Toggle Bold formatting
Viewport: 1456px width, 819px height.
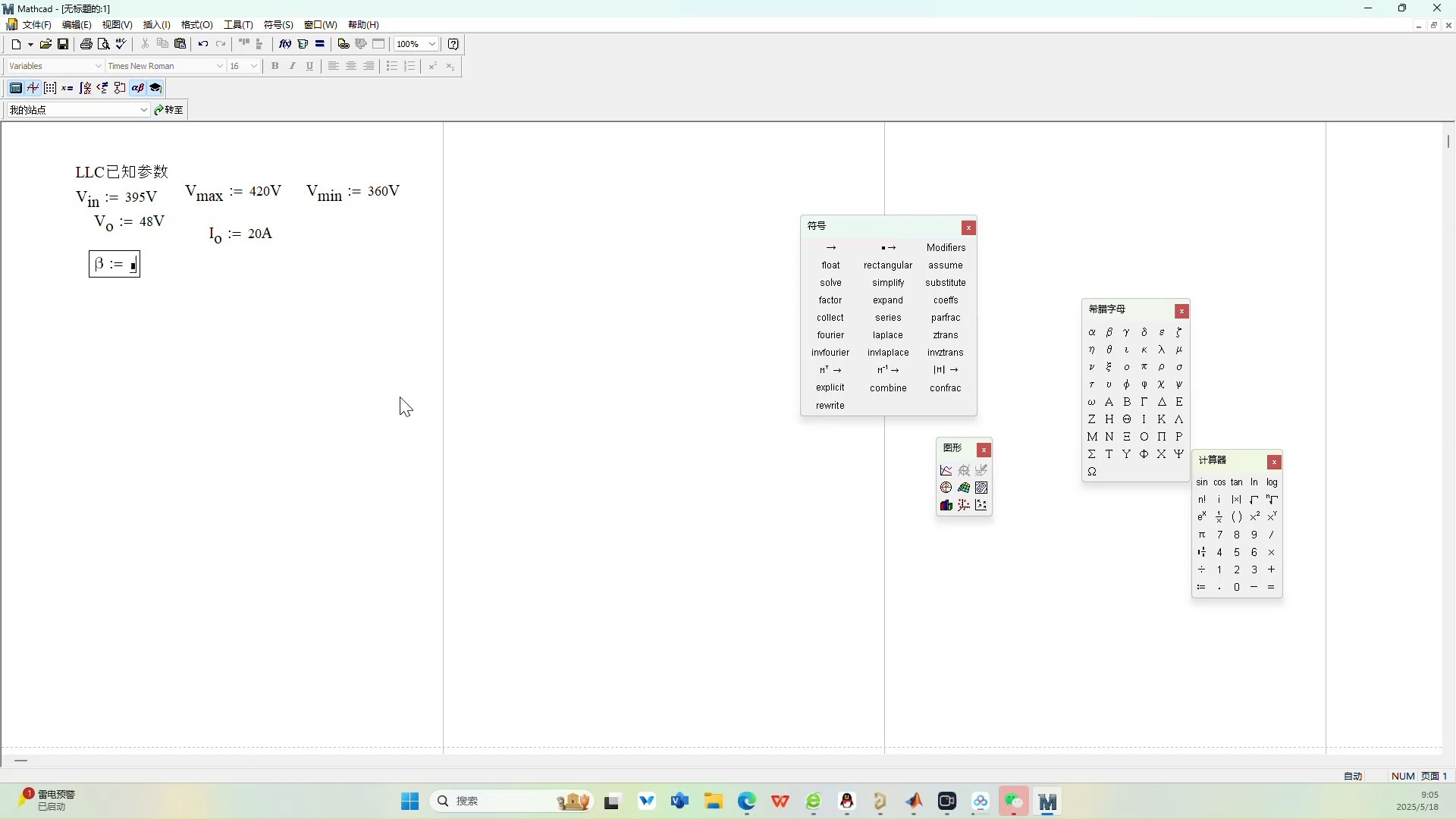(275, 66)
